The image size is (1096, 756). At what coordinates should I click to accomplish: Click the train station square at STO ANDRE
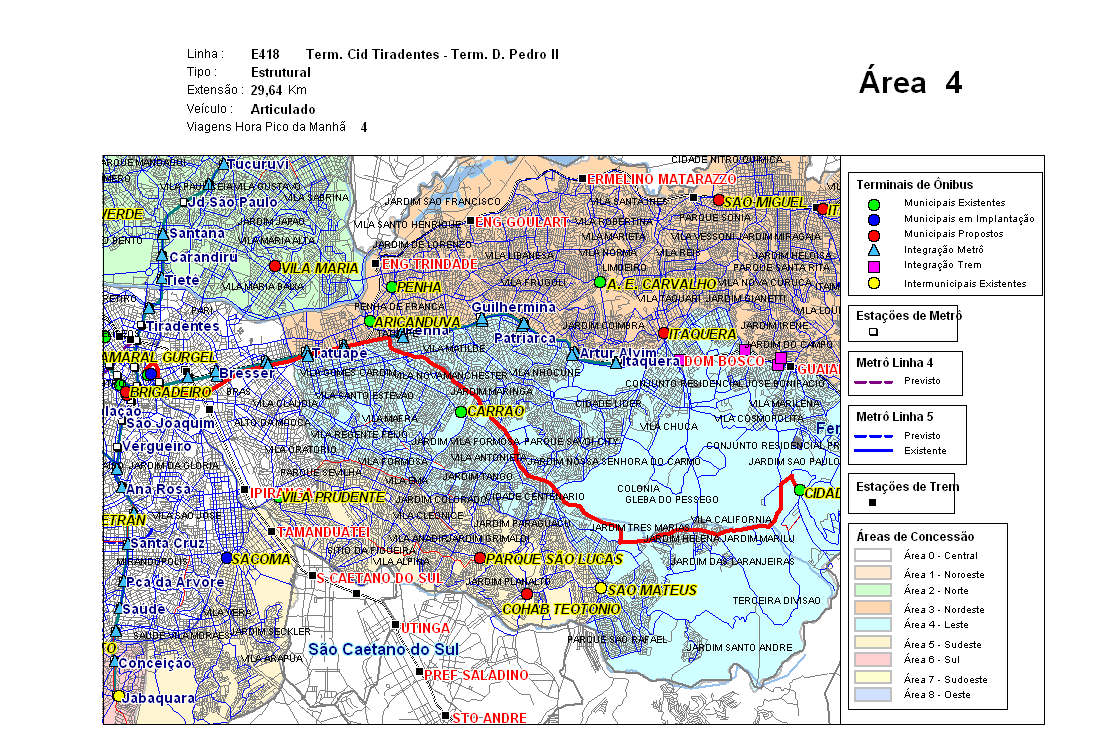point(445,715)
